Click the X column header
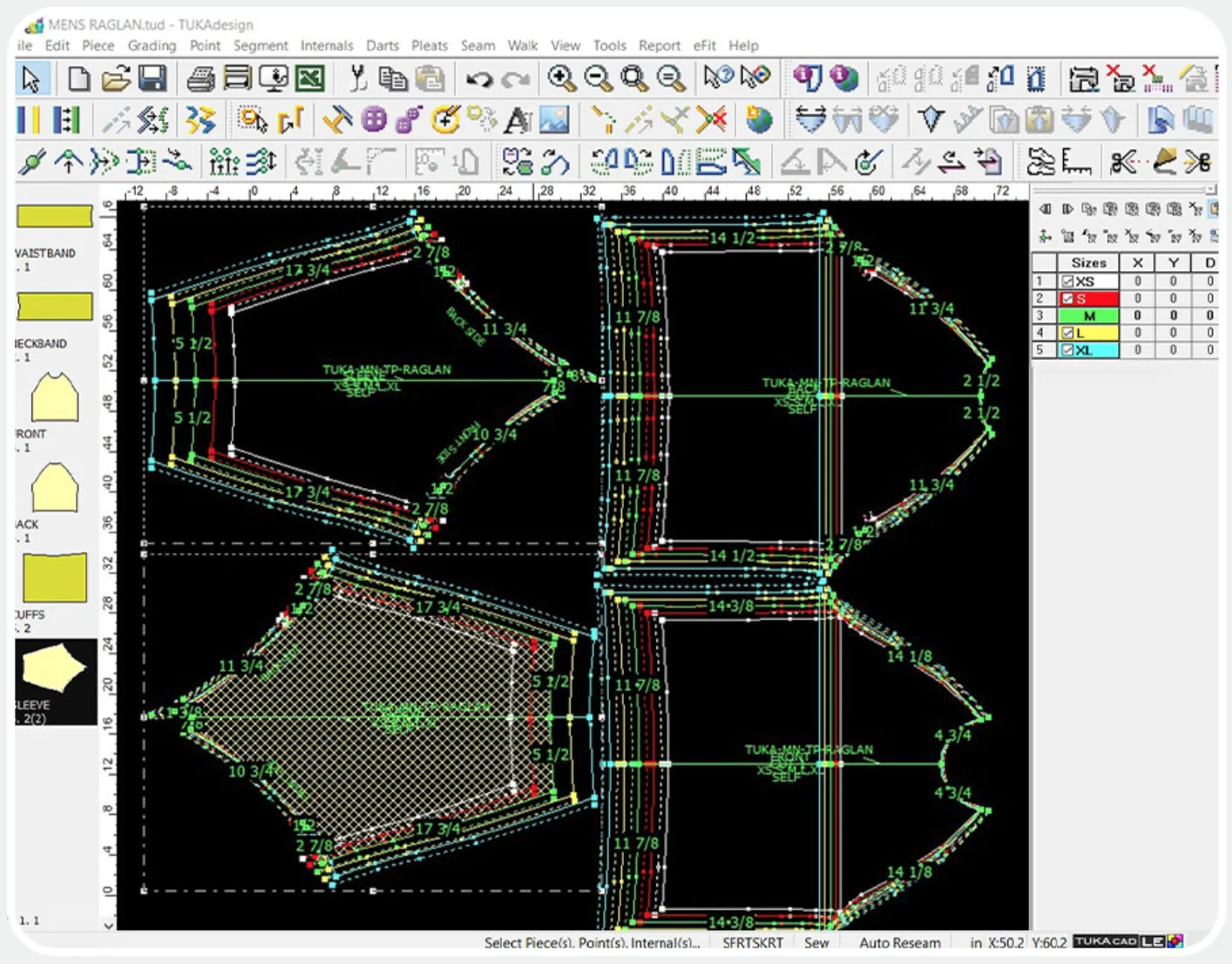 point(1137,262)
